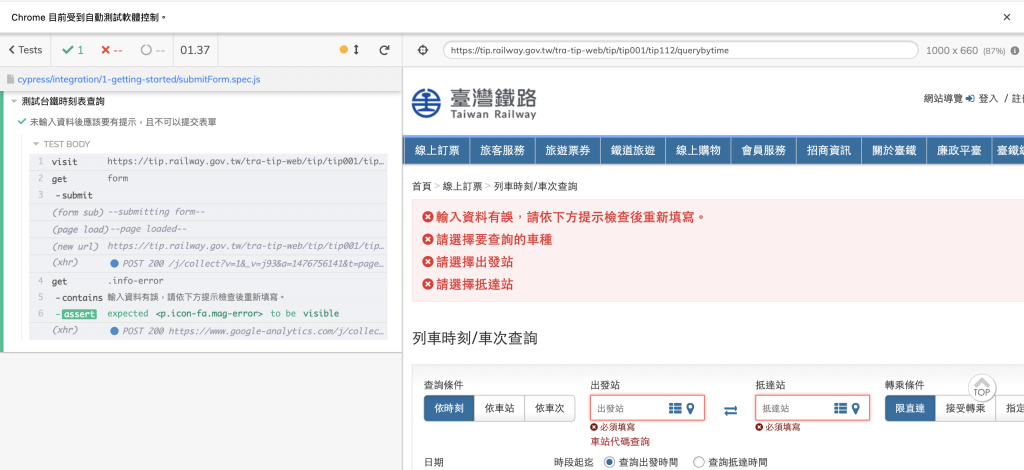Click the google-analytics xhr row
Viewport: 1024px width, 470px height.
pyautogui.click(x=208, y=331)
